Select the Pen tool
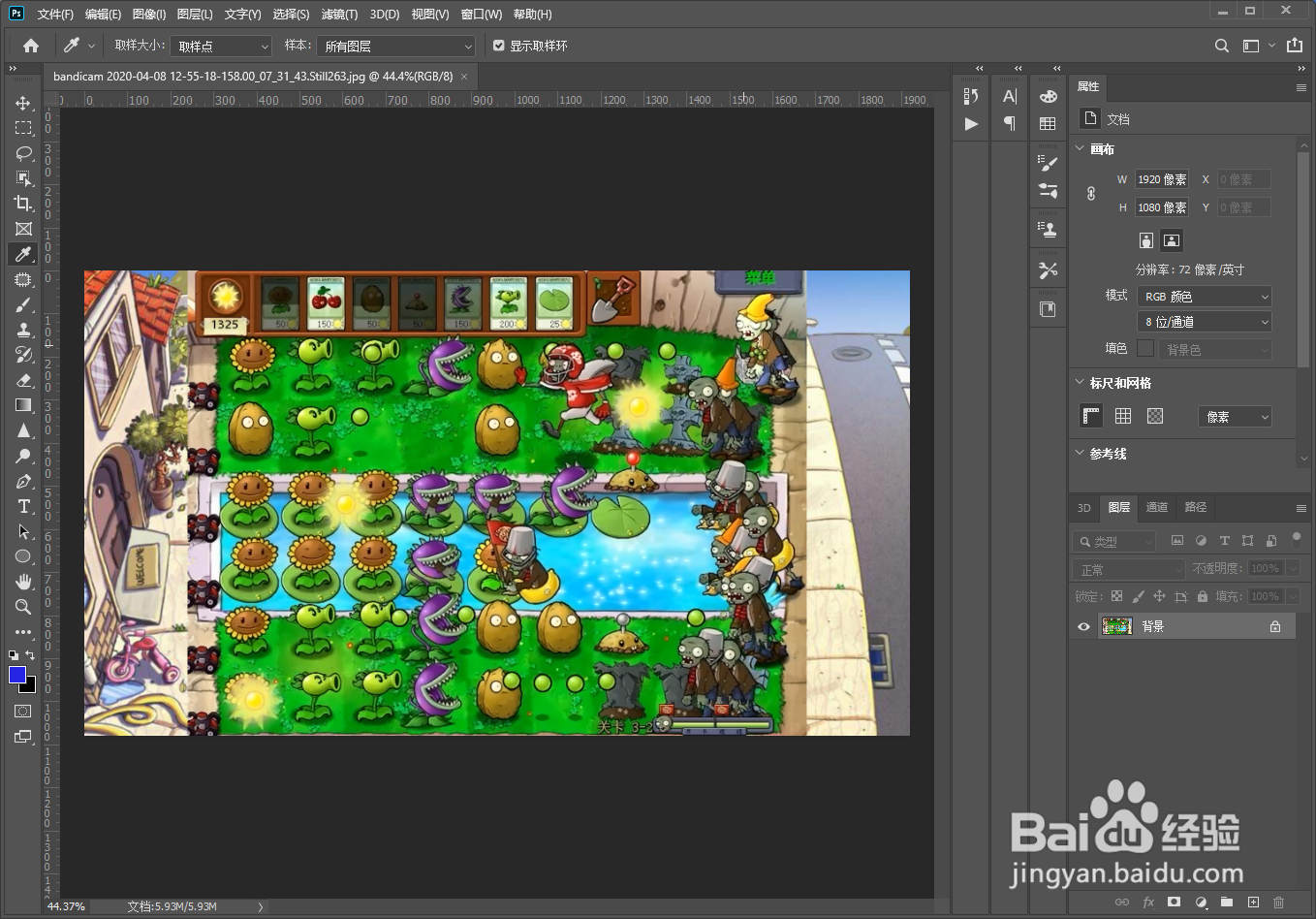The width and height of the screenshot is (1316, 919). click(23, 481)
